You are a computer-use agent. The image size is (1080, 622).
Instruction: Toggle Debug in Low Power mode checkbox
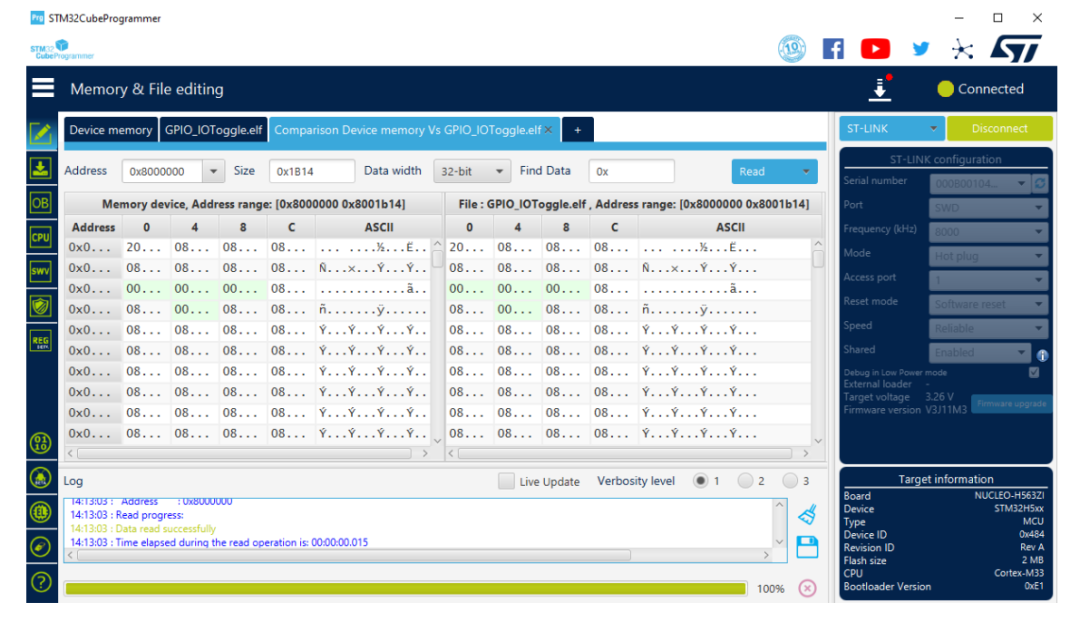tap(1034, 373)
